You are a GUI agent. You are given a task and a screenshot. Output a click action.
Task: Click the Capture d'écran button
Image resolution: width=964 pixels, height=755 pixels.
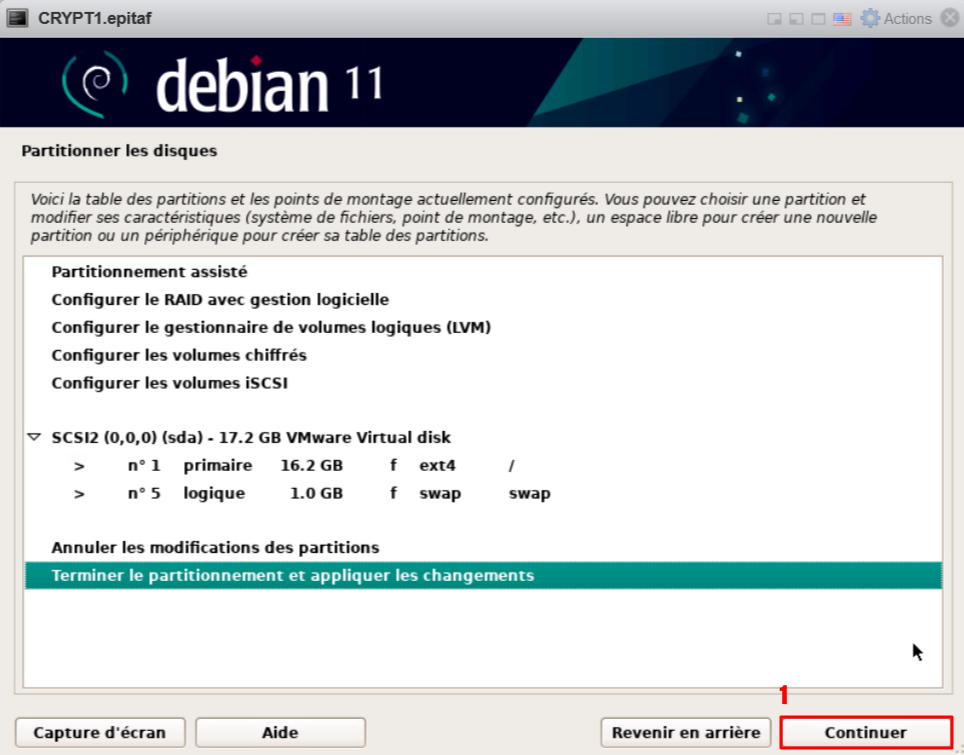tap(100, 732)
